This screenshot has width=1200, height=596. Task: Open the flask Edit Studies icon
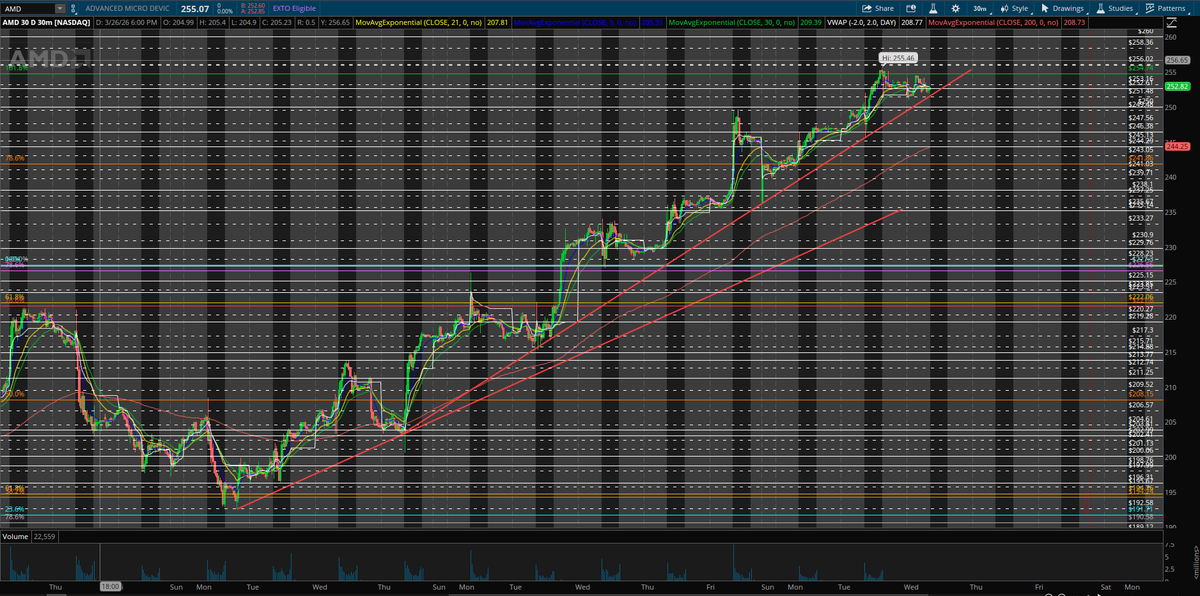coord(933,8)
